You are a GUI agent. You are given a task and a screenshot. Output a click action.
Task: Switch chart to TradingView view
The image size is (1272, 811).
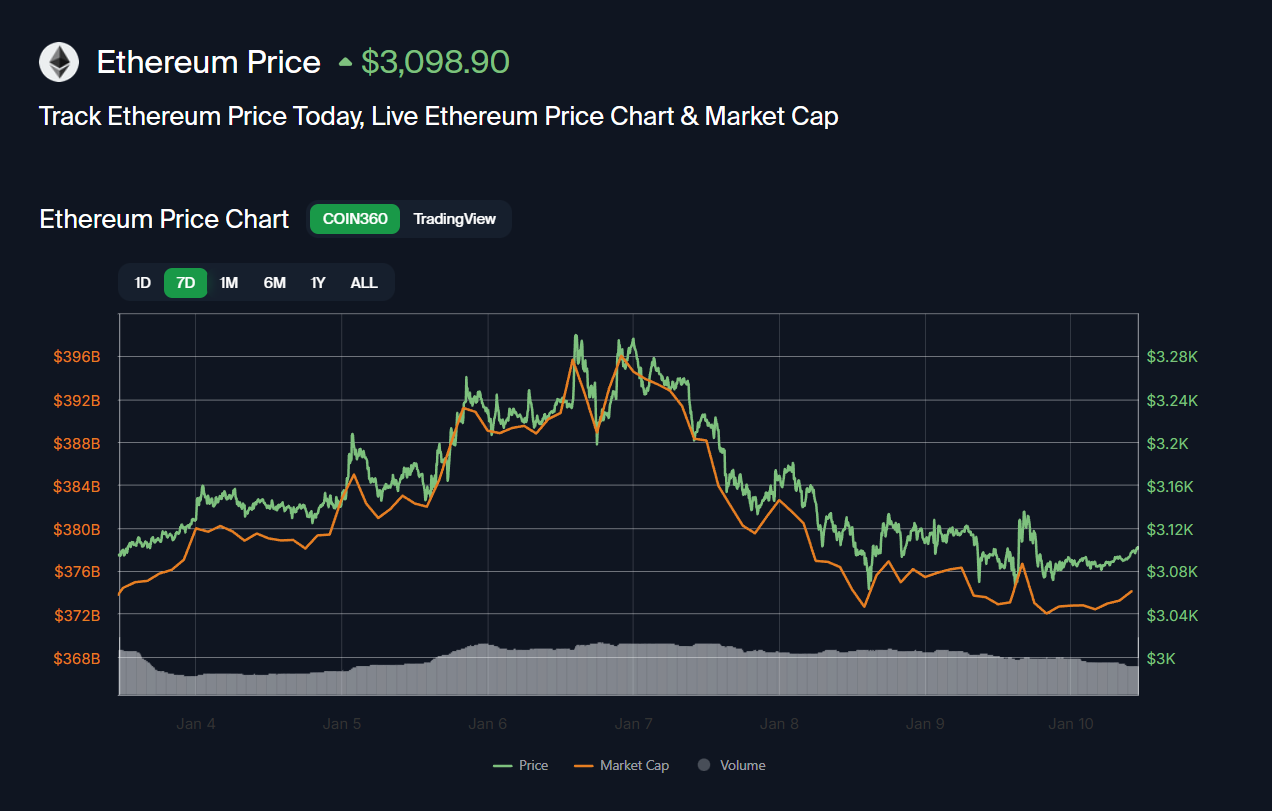454,219
